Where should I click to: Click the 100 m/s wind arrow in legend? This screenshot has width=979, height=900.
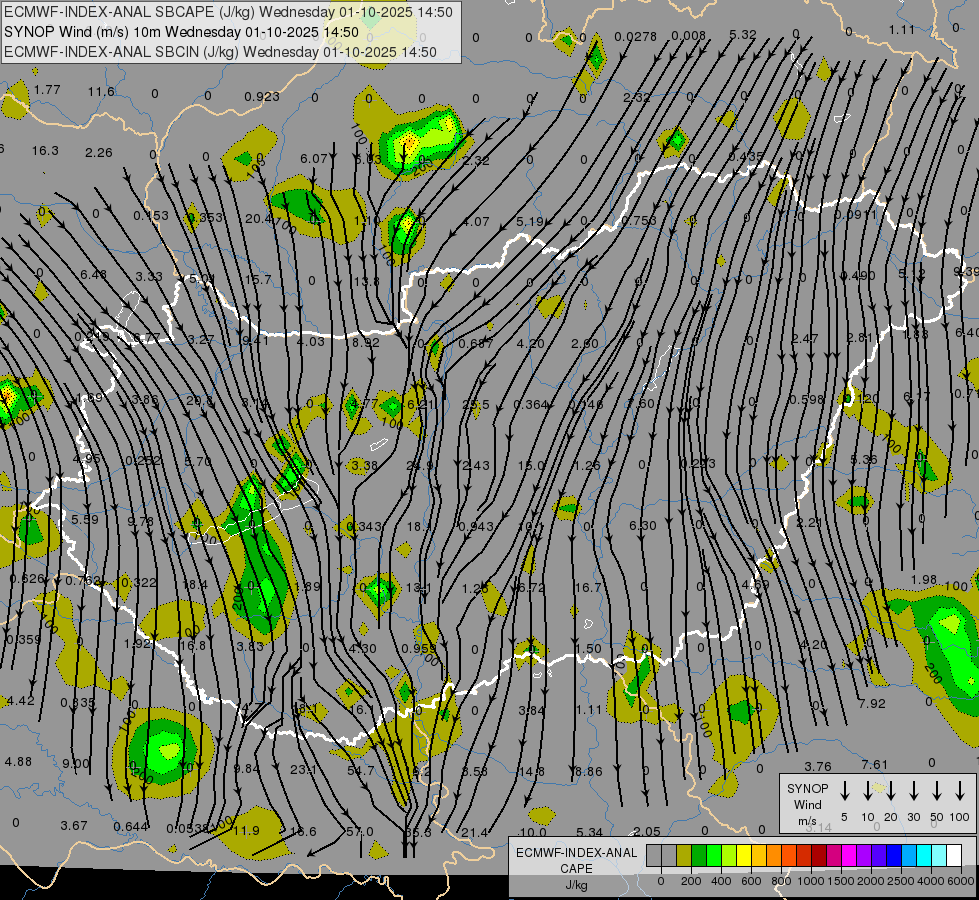(x=961, y=790)
